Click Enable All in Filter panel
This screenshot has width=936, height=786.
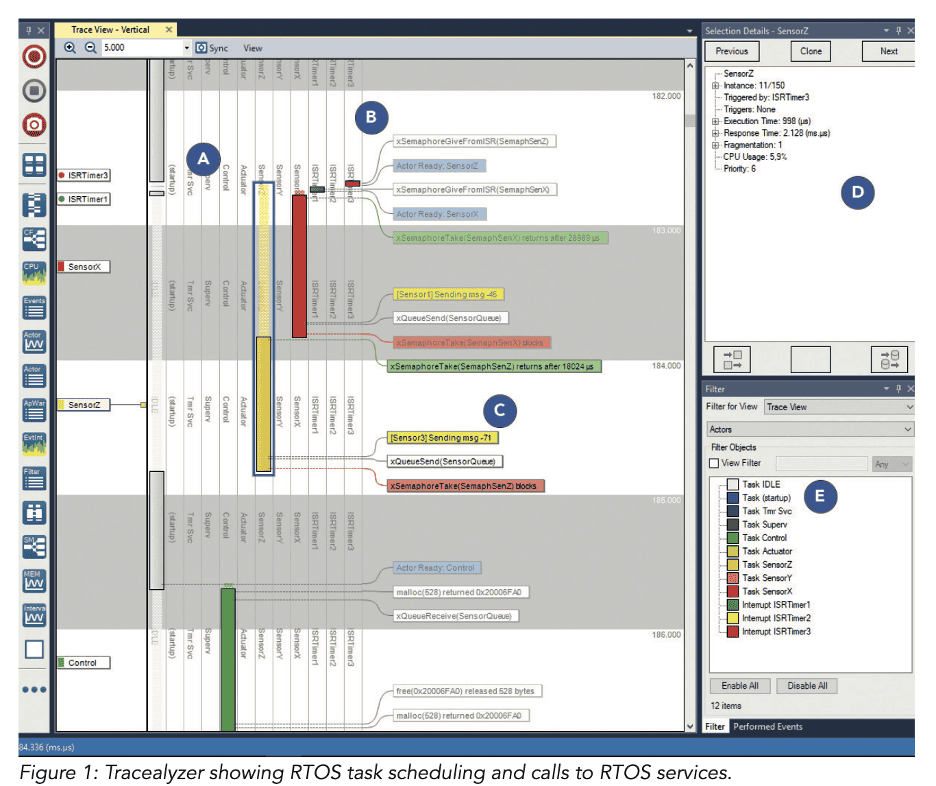(740, 686)
